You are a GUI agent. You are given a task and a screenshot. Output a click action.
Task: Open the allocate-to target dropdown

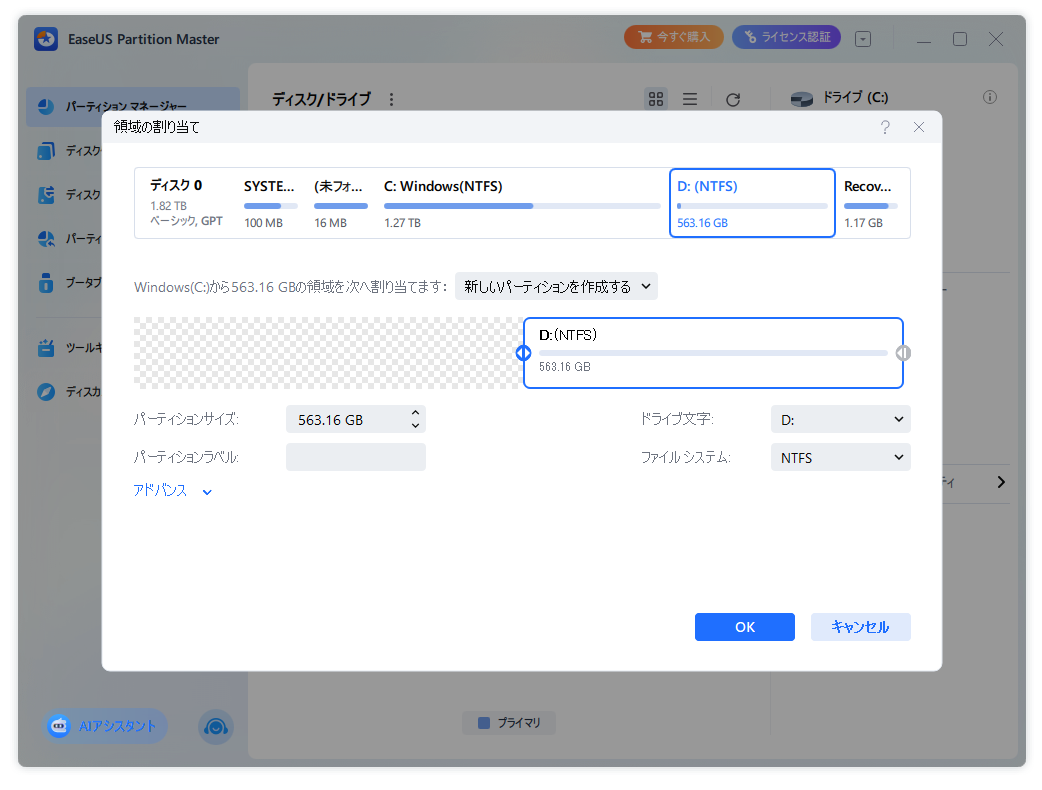tap(556, 286)
